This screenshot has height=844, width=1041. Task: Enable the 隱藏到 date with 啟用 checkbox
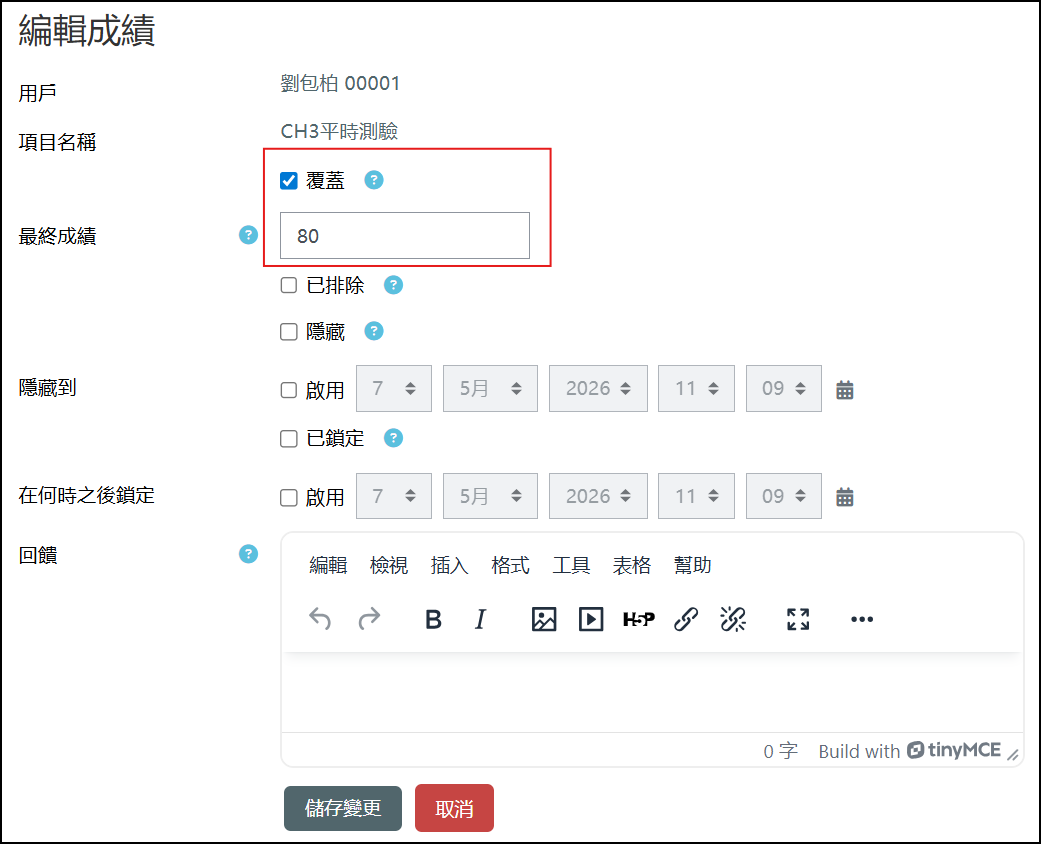click(289, 390)
